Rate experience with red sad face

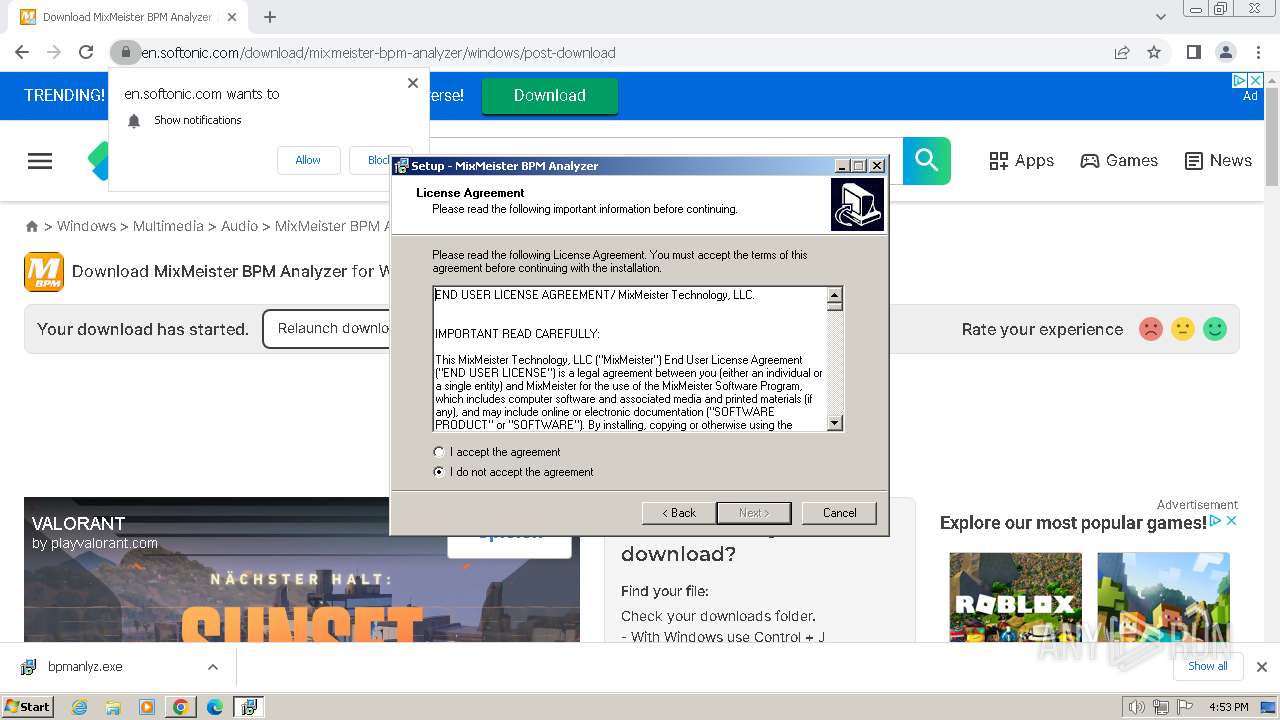pos(1151,329)
